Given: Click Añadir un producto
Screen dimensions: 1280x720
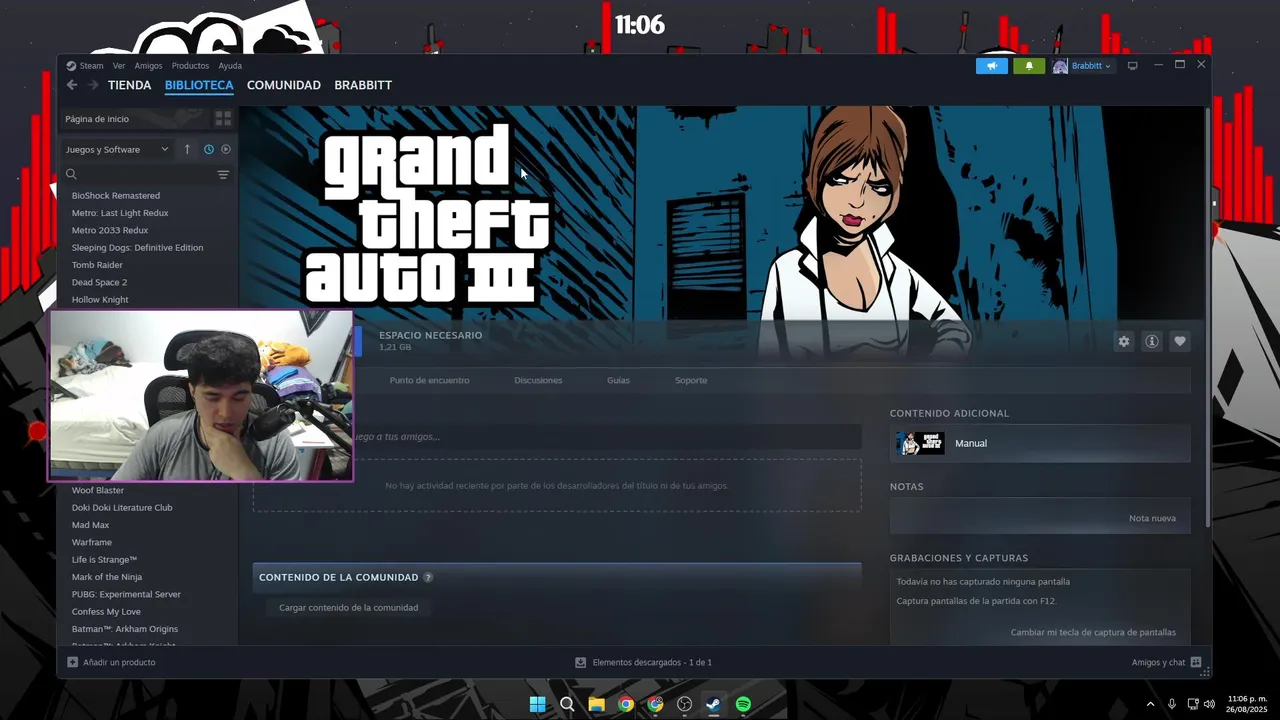Looking at the screenshot, I should pyautogui.click(x=111, y=662).
